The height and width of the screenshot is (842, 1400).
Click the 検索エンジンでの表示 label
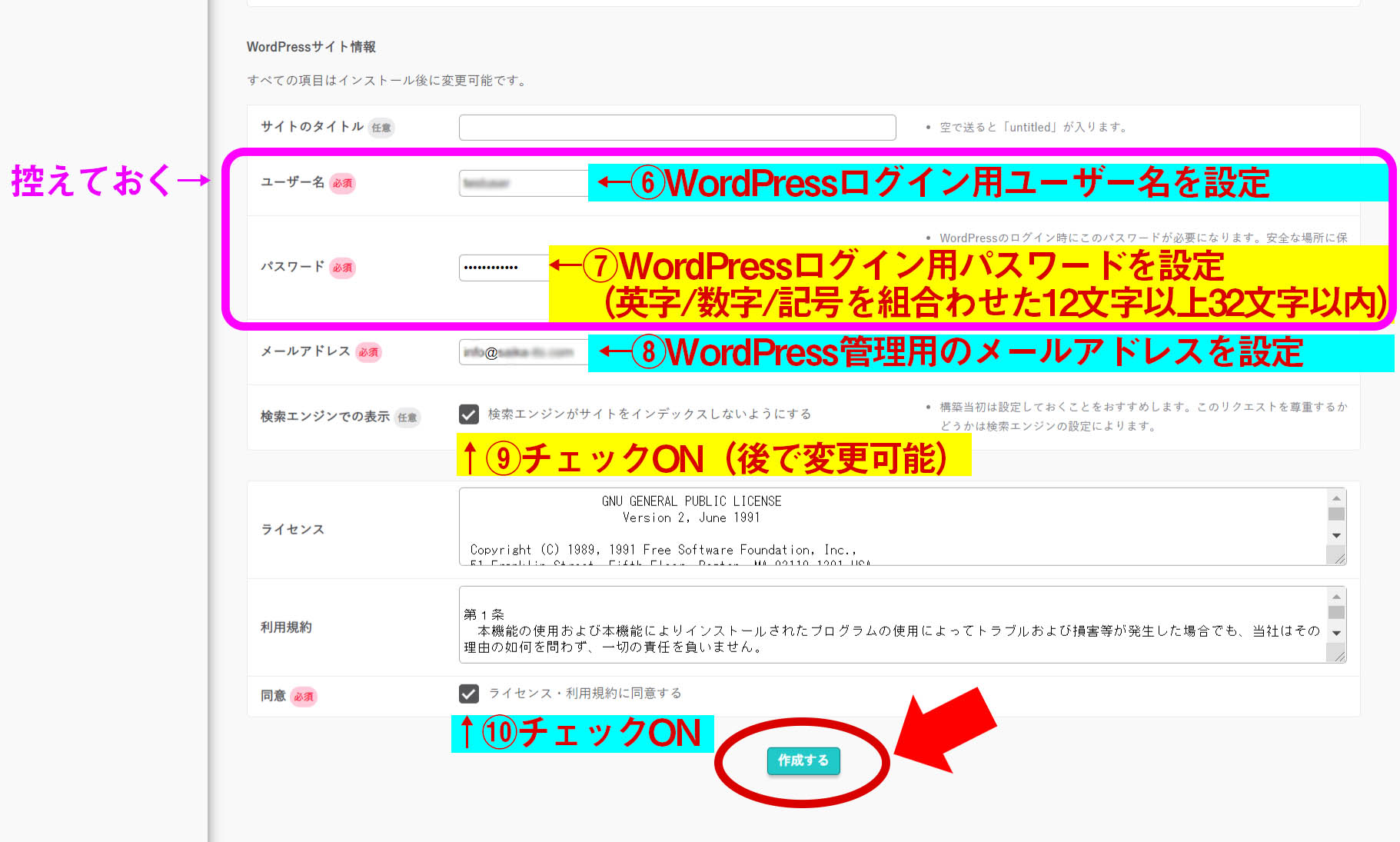tap(325, 416)
